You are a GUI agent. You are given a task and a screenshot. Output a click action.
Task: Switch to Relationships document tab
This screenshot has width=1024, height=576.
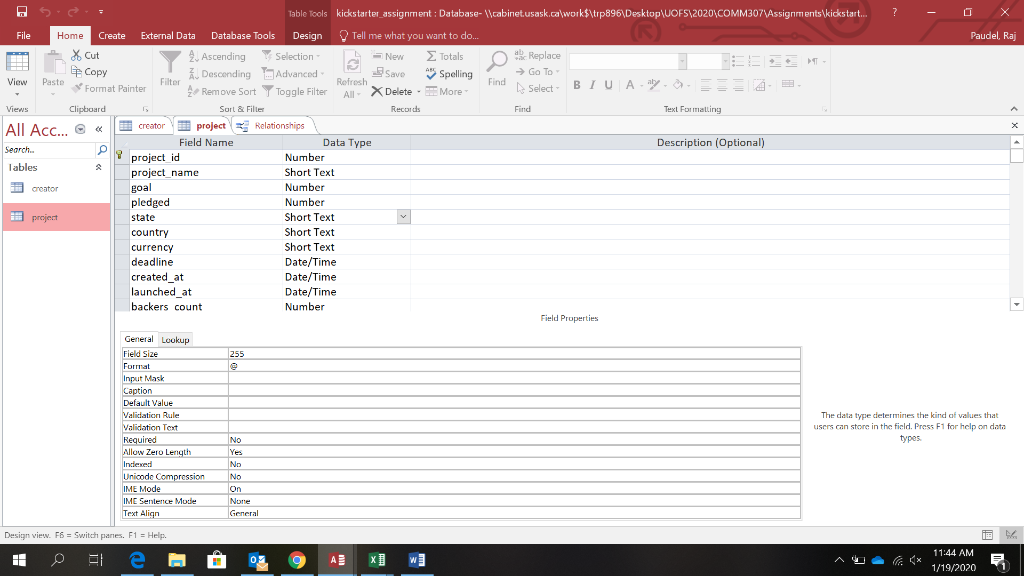tap(272, 125)
